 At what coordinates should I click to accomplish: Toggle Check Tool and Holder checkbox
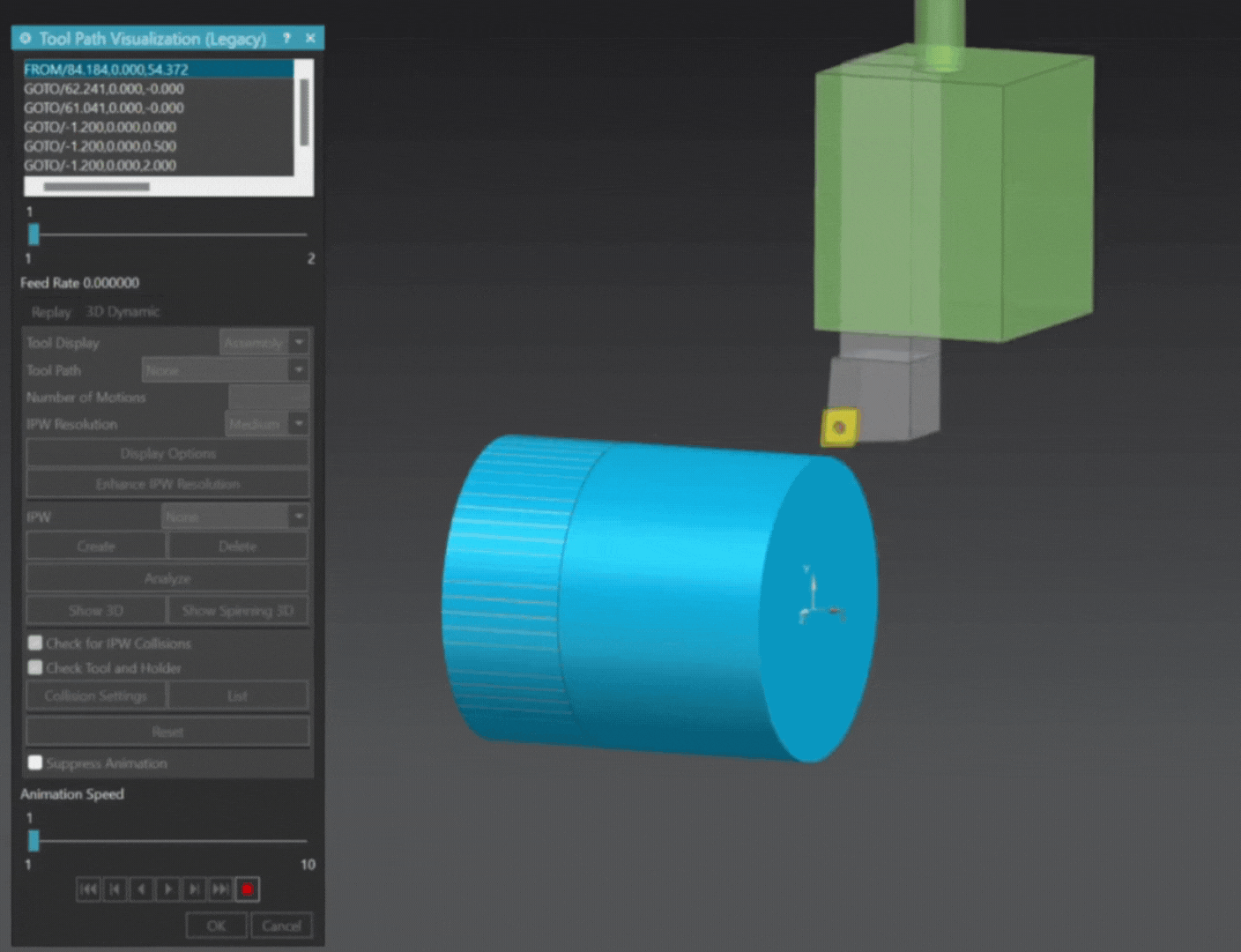(x=35, y=667)
